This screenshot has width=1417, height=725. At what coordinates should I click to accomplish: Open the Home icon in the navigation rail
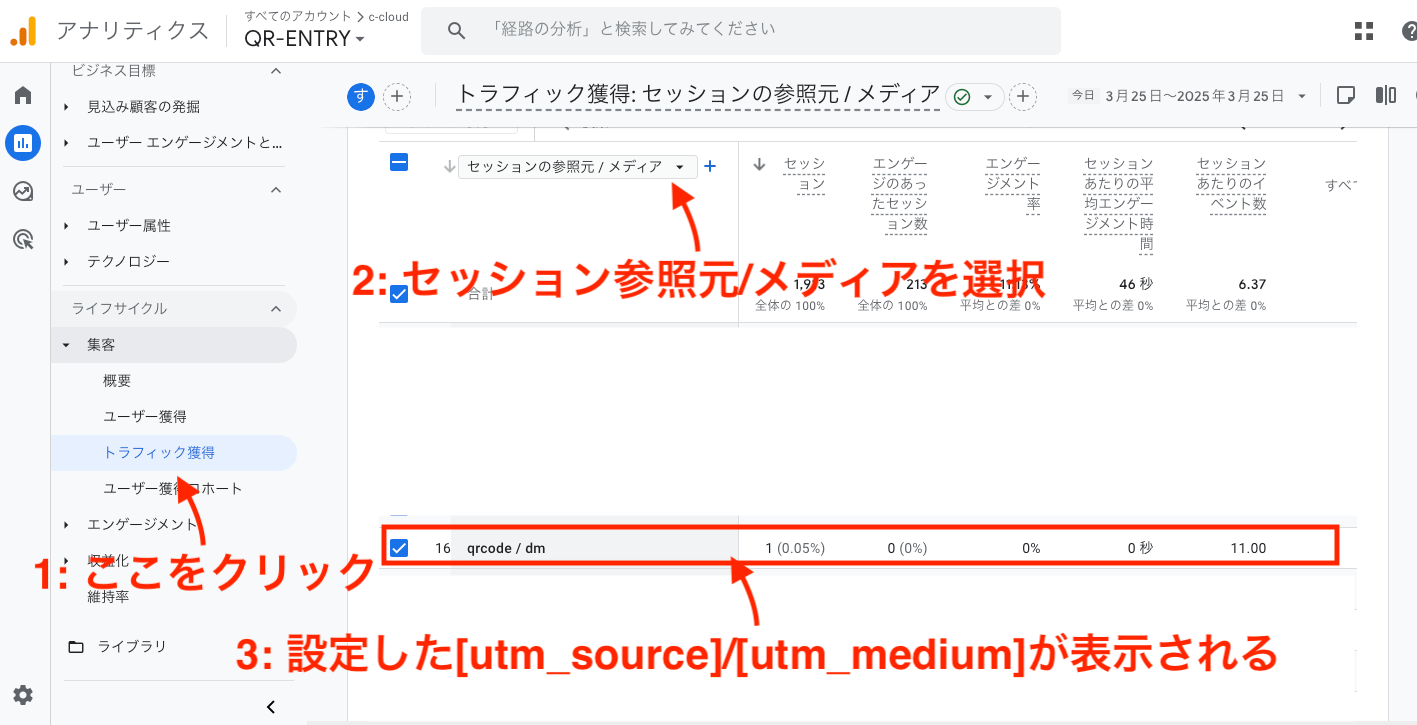pyautogui.click(x=23, y=95)
